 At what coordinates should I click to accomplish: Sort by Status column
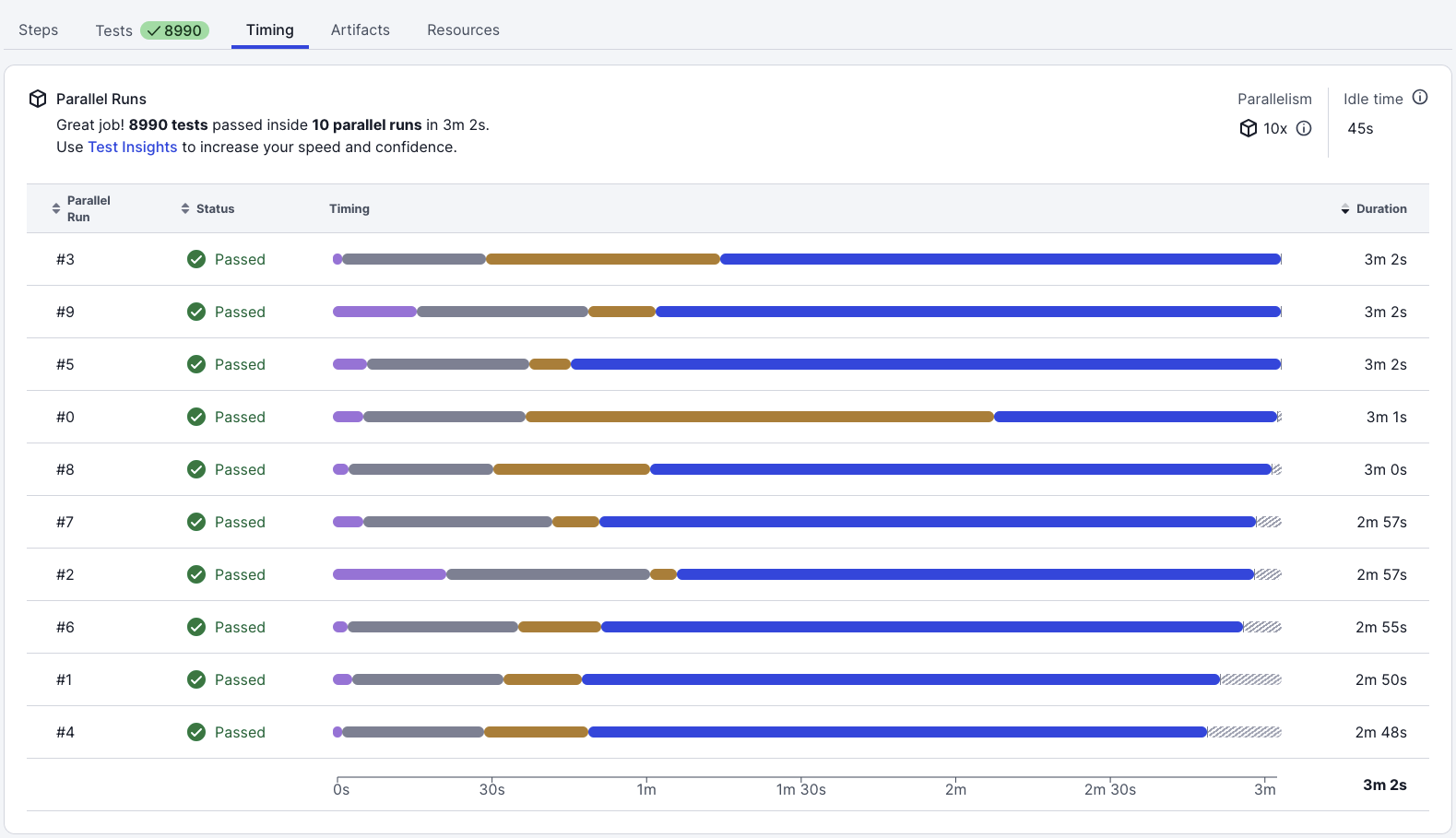coord(207,208)
